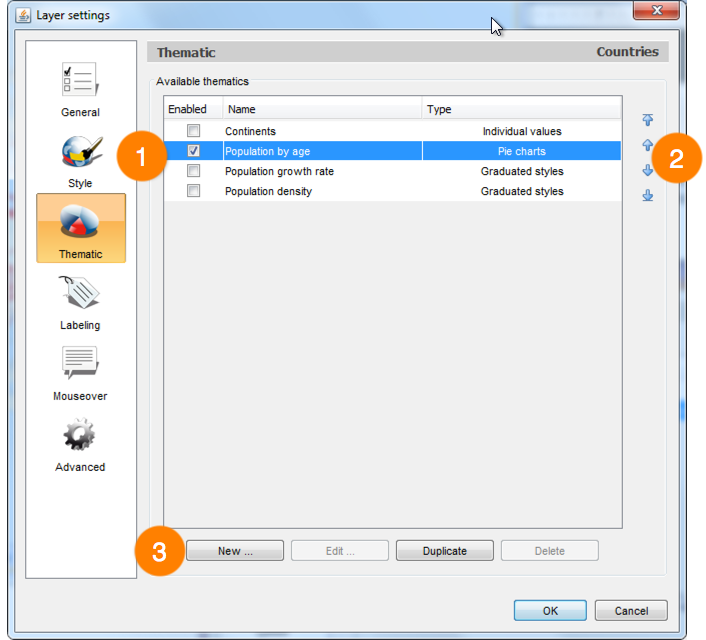Close the Layer settings window
Image resolution: width=706 pixels, height=640 pixels.
(656, 10)
